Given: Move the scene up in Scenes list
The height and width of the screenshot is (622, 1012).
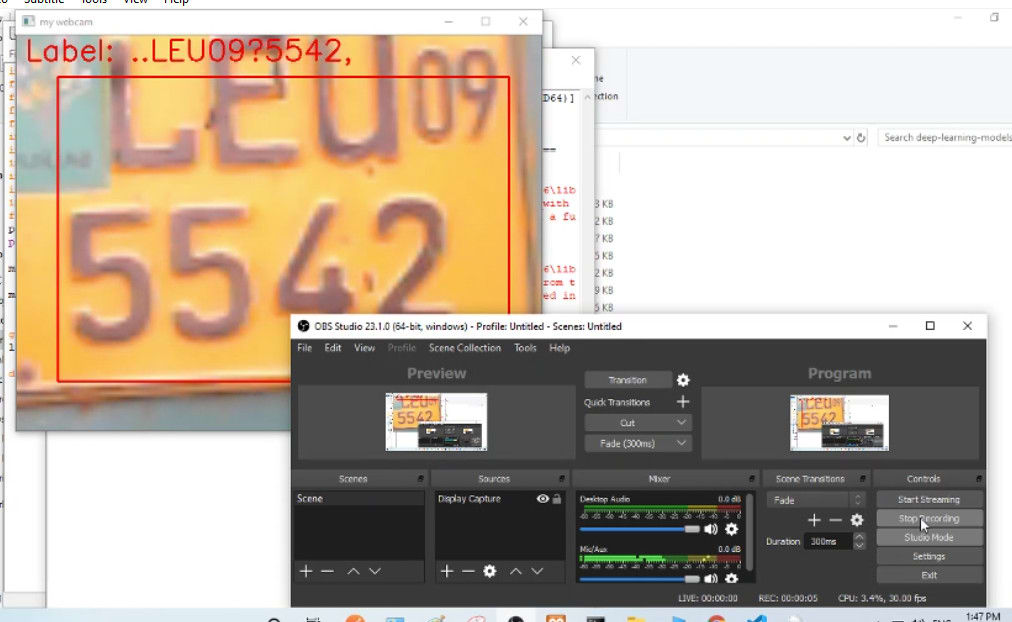Looking at the screenshot, I should [353, 571].
